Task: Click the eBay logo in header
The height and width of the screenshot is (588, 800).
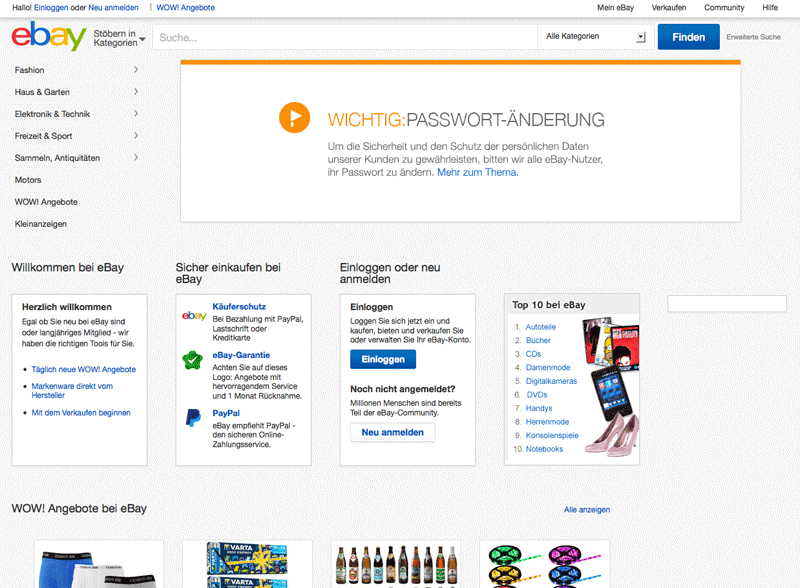Action: click(x=49, y=36)
